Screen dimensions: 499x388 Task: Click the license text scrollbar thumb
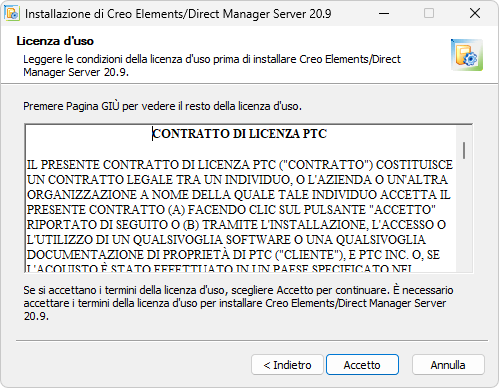(x=464, y=150)
